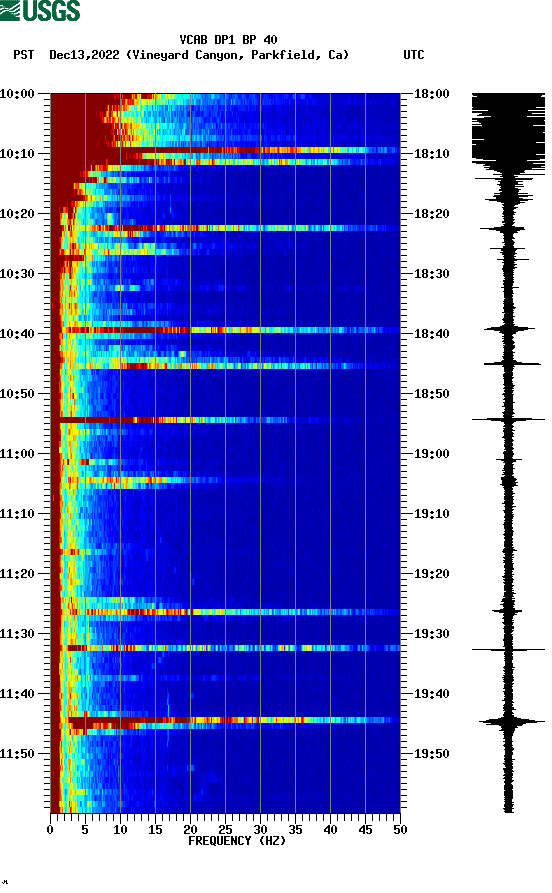This screenshot has height=893, width=552.
Task: Click the '10:00' PST time label
Action: pyautogui.click(x=17, y=93)
